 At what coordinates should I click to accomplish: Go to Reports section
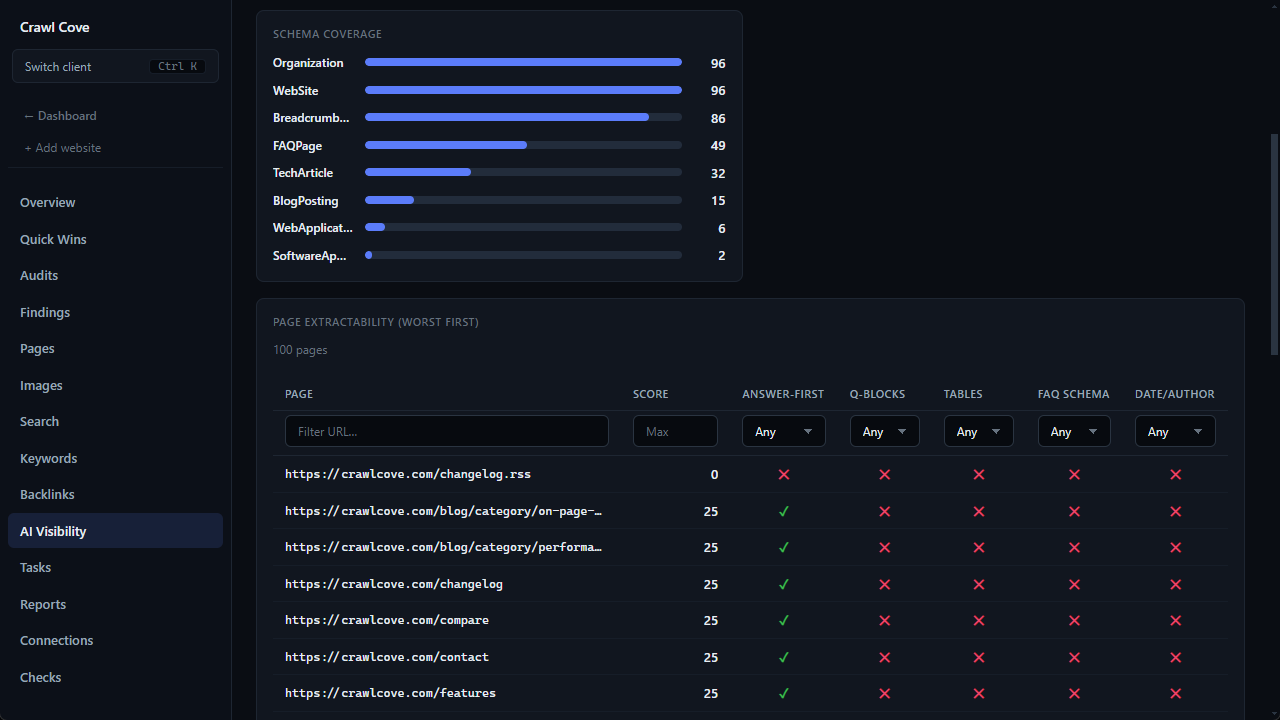tap(115, 604)
